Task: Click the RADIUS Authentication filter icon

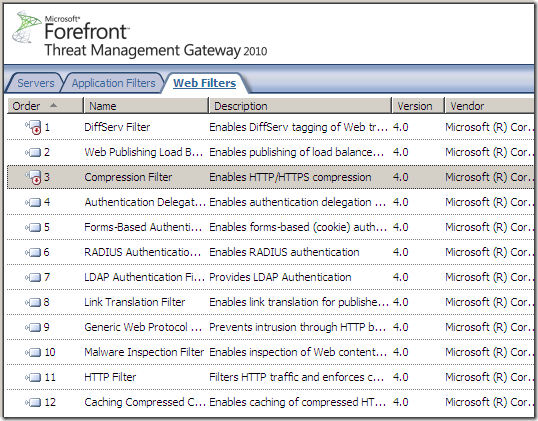Action: pyautogui.click(x=33, y=253)
